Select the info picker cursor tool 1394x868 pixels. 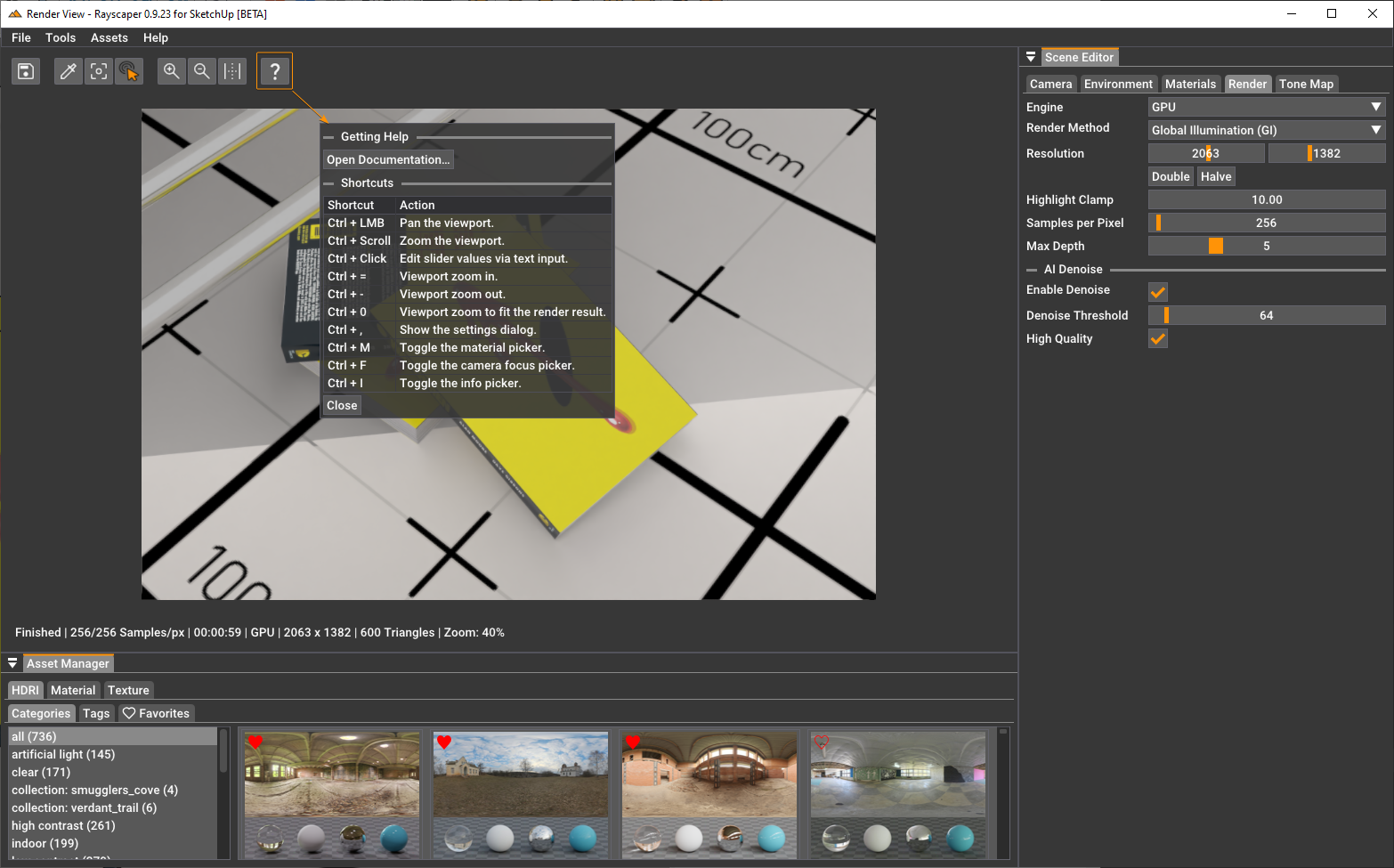pos(129,71)
